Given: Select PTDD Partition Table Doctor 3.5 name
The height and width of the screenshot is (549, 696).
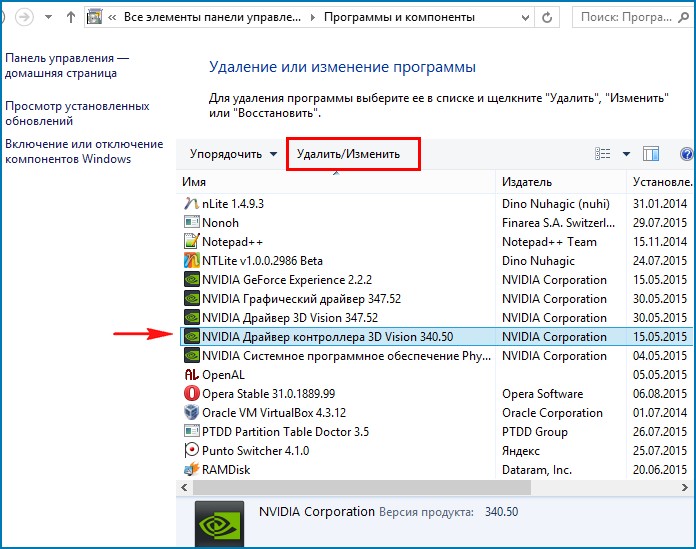Looking at the screenshot, I should [285, 431].
